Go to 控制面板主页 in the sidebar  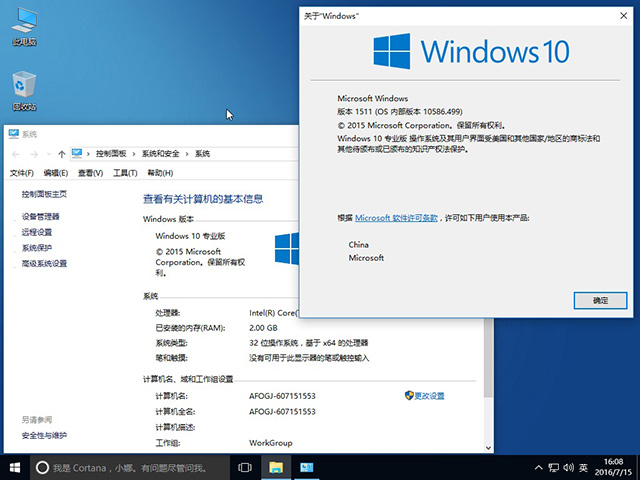click(44, 194)
